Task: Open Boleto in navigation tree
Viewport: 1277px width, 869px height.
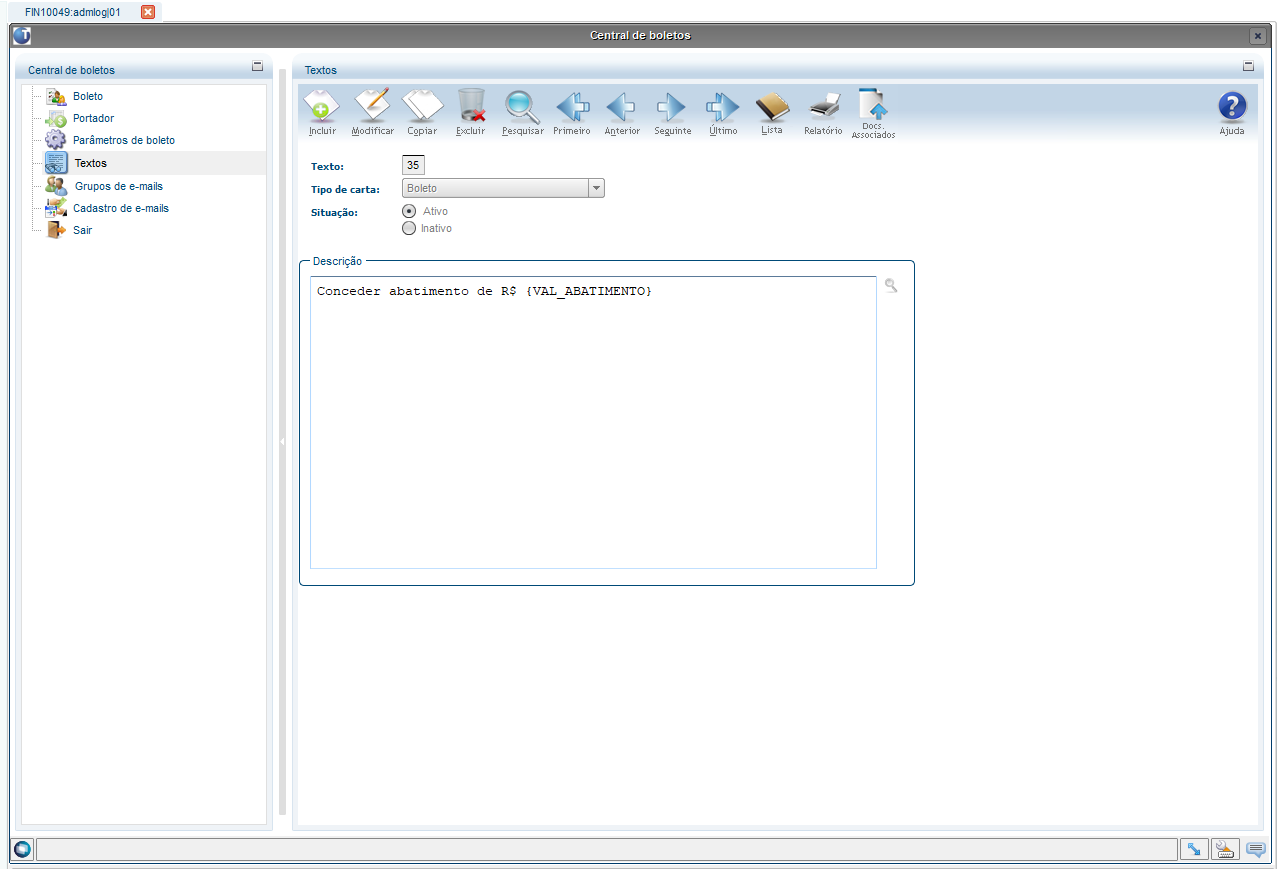Action: tap(88, 96)
